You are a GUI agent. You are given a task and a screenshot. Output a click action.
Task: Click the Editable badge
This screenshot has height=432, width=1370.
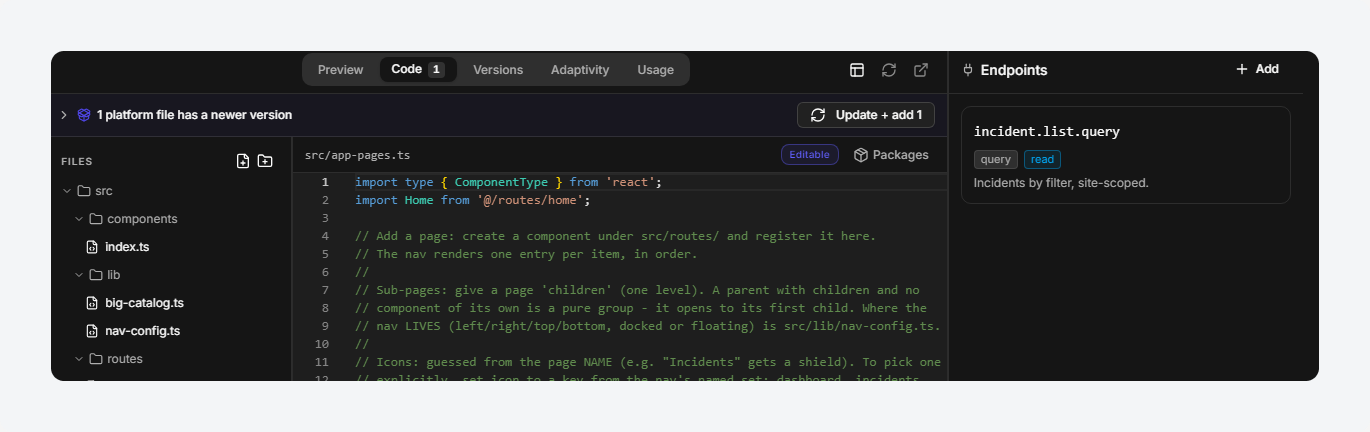pos(810,155)
